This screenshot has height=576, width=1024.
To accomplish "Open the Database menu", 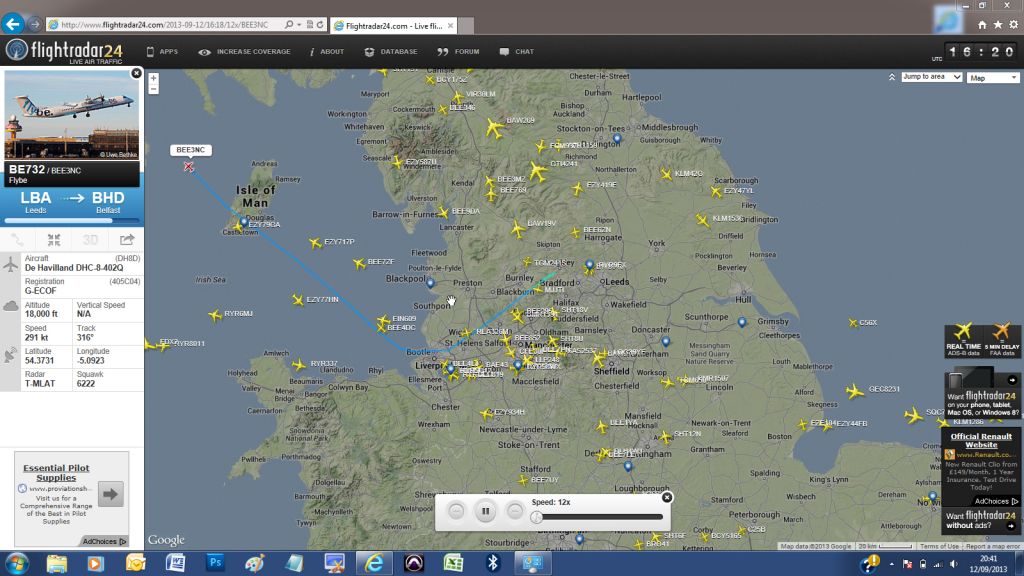I will click(391, 52).
